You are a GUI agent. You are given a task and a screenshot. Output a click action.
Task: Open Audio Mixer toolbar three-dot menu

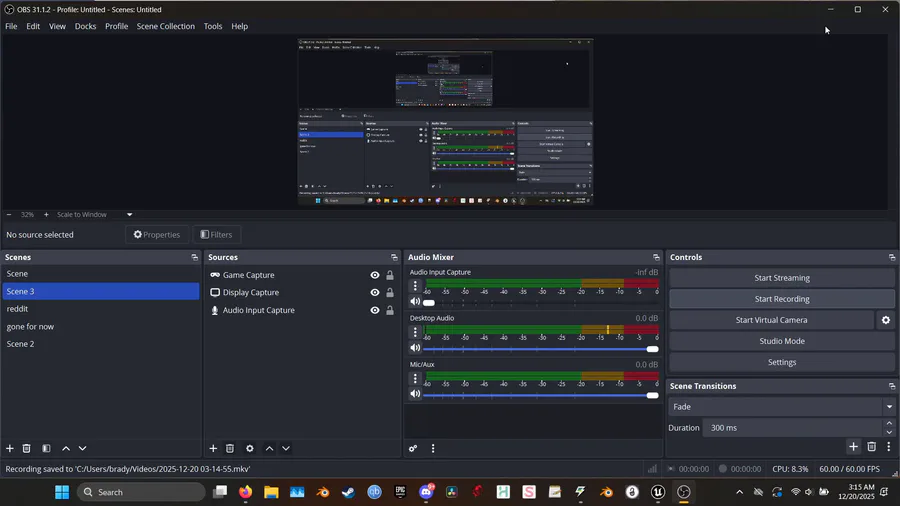click(x=433, y=448)
